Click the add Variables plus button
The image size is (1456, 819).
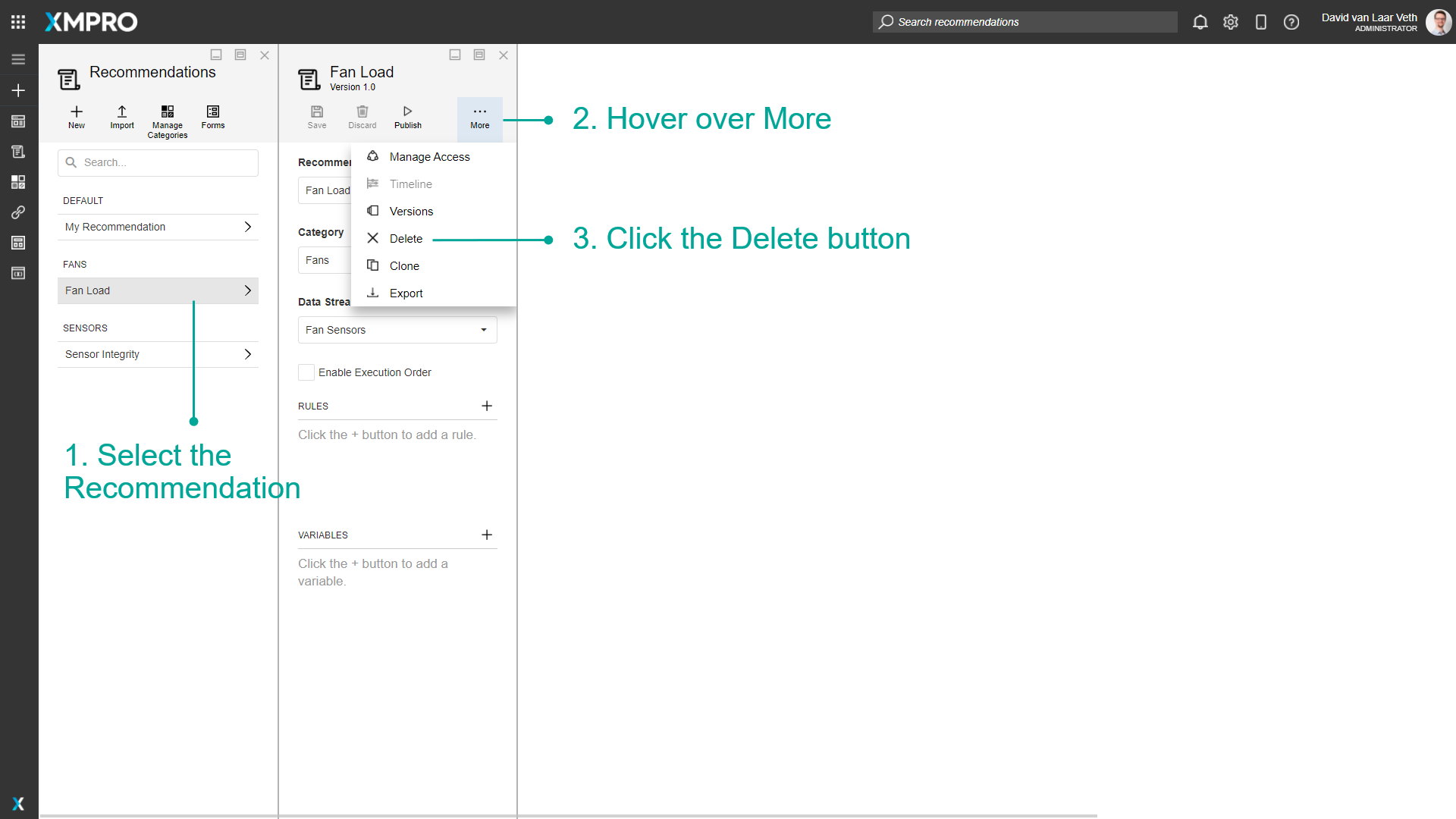487,535
